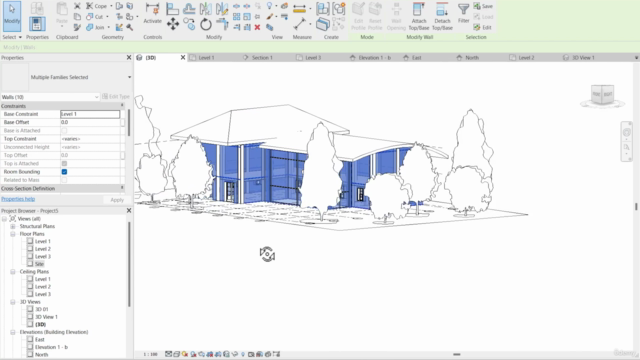Close the Properties palette
The image size is (640, 360).
[x=129, y=58]
